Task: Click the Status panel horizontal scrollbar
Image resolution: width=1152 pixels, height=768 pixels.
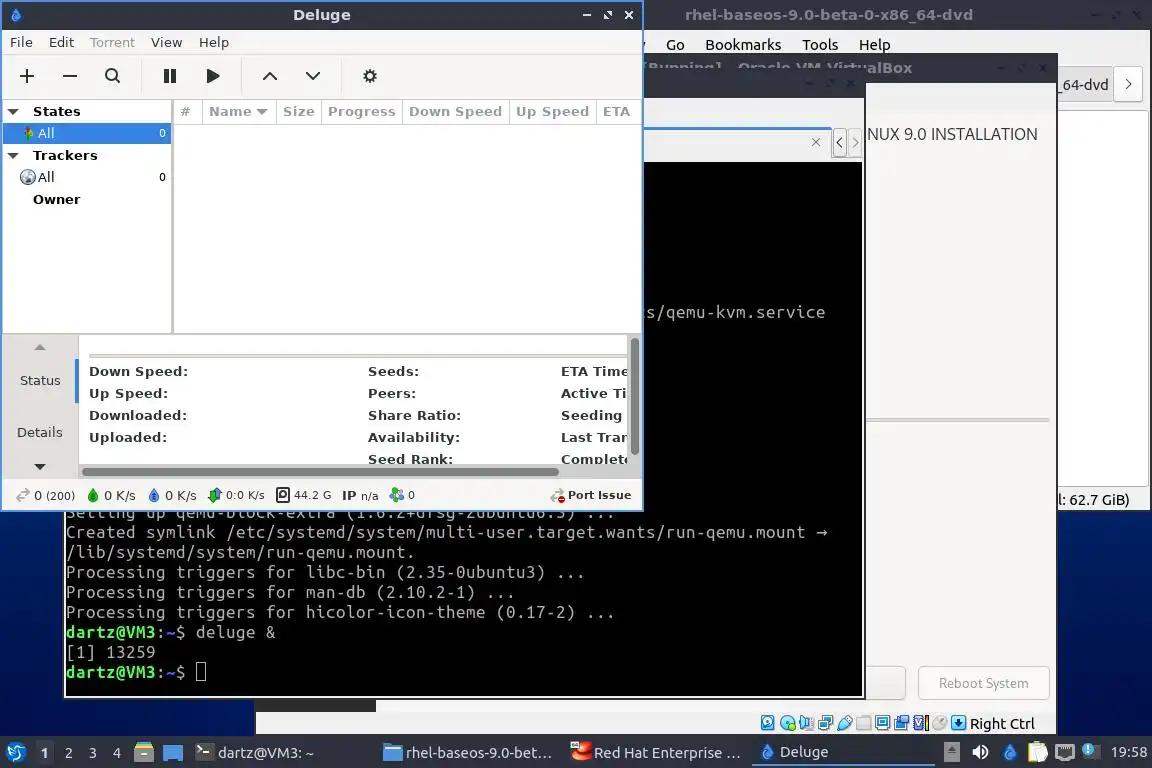Action: (320, 472)
